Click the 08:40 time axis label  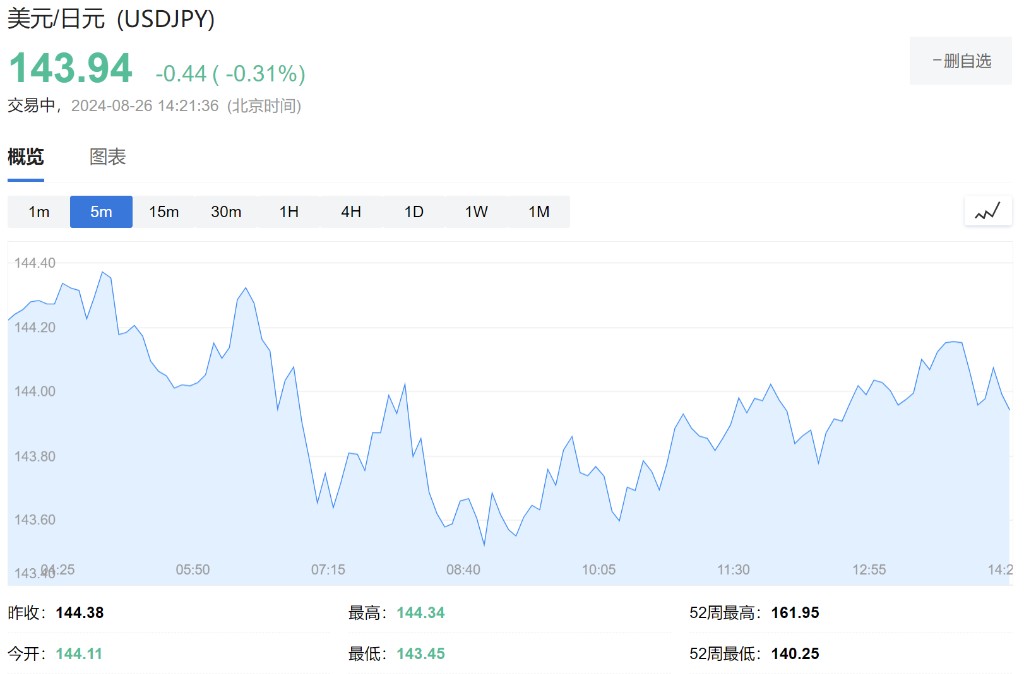[463, 570]
